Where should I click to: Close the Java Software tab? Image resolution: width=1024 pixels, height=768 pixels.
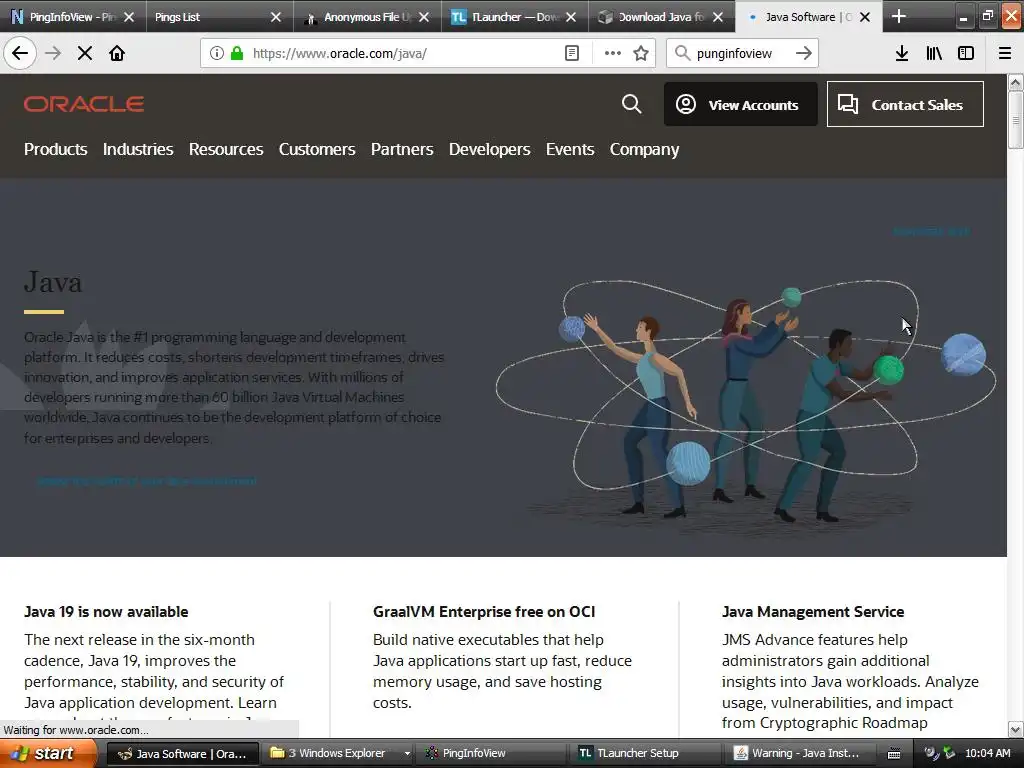click(865, 17)
